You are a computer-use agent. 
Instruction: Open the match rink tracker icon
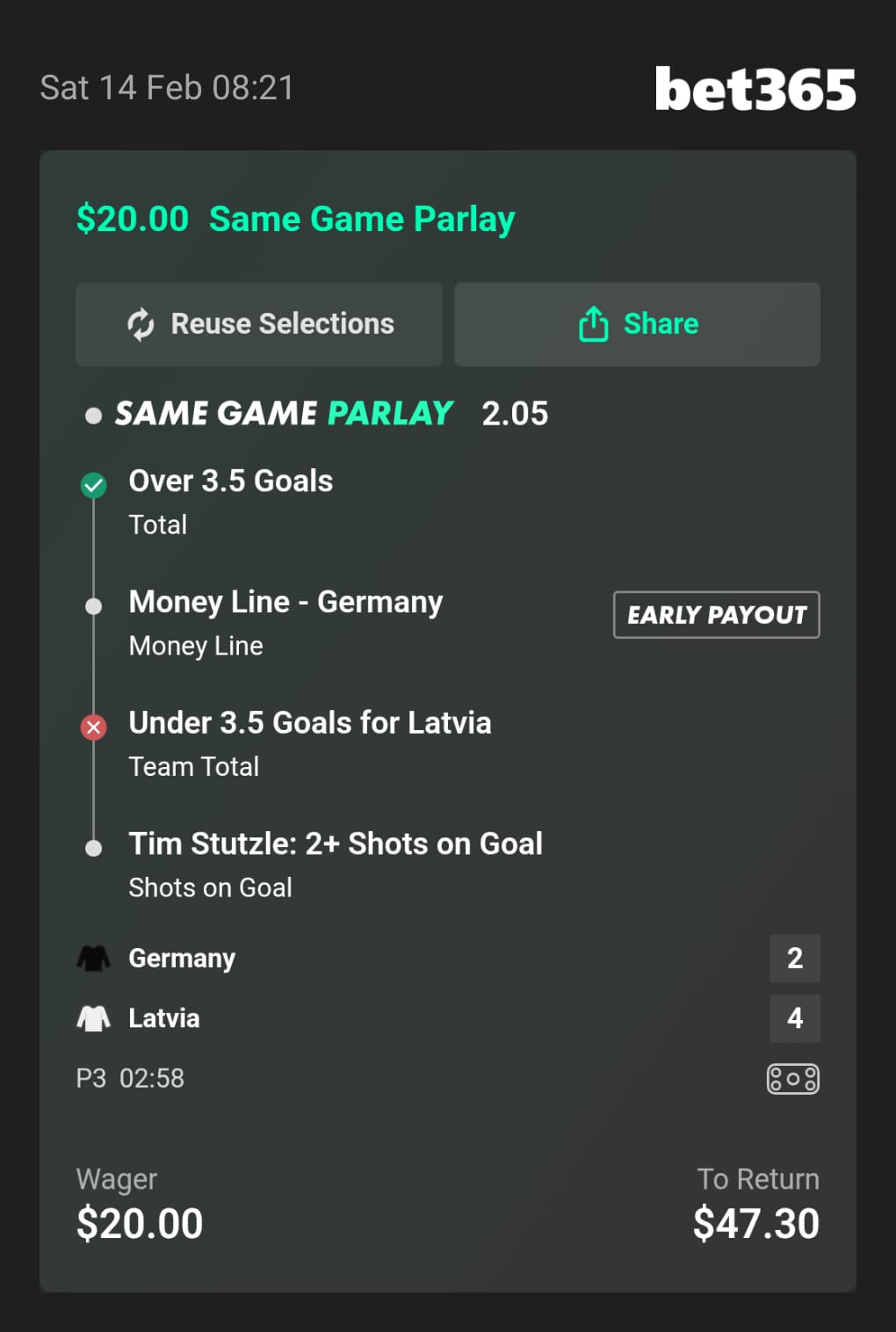click(x=792, y=1078)
